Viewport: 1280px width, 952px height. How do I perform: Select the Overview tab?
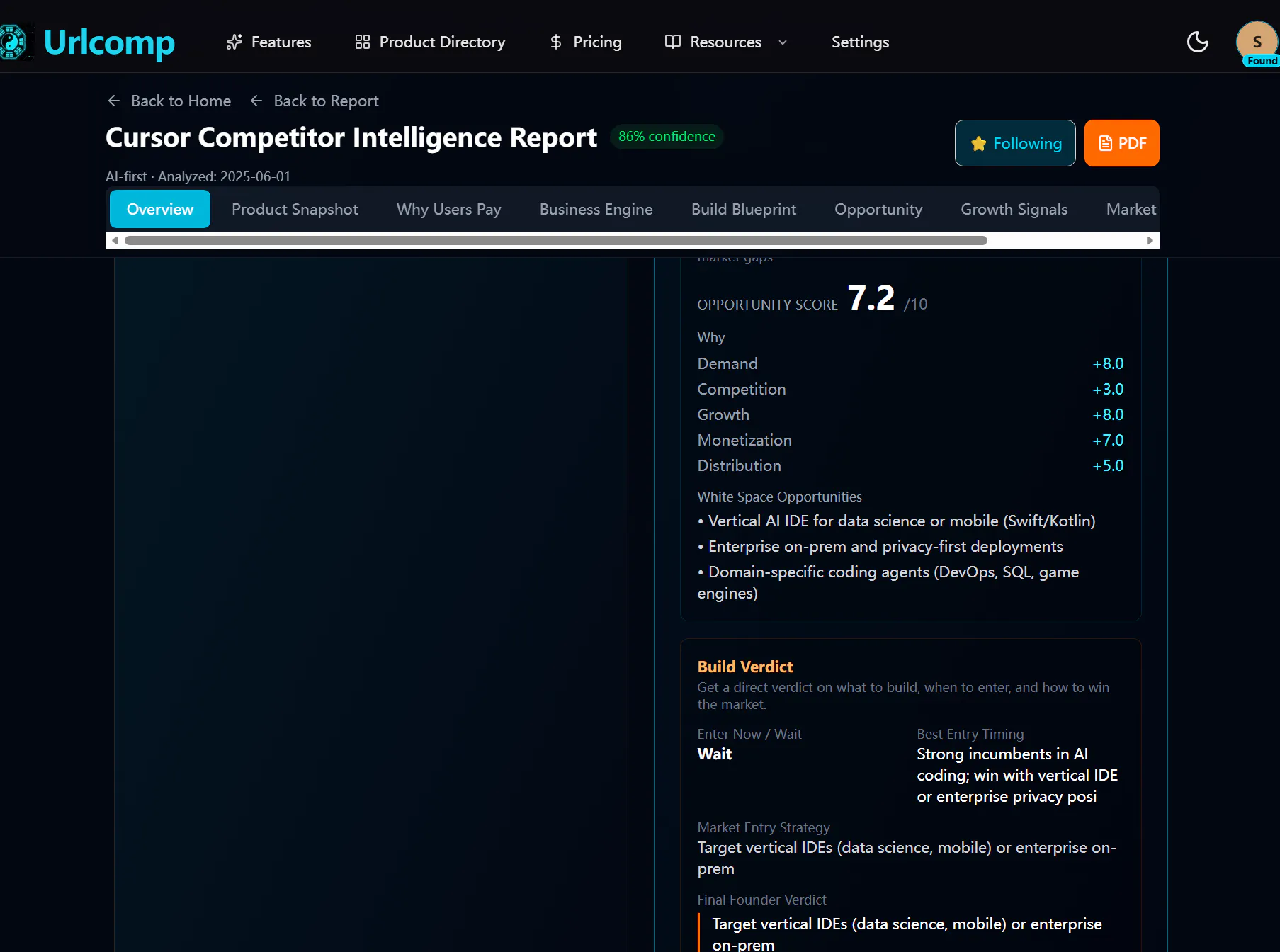(160, 209)
